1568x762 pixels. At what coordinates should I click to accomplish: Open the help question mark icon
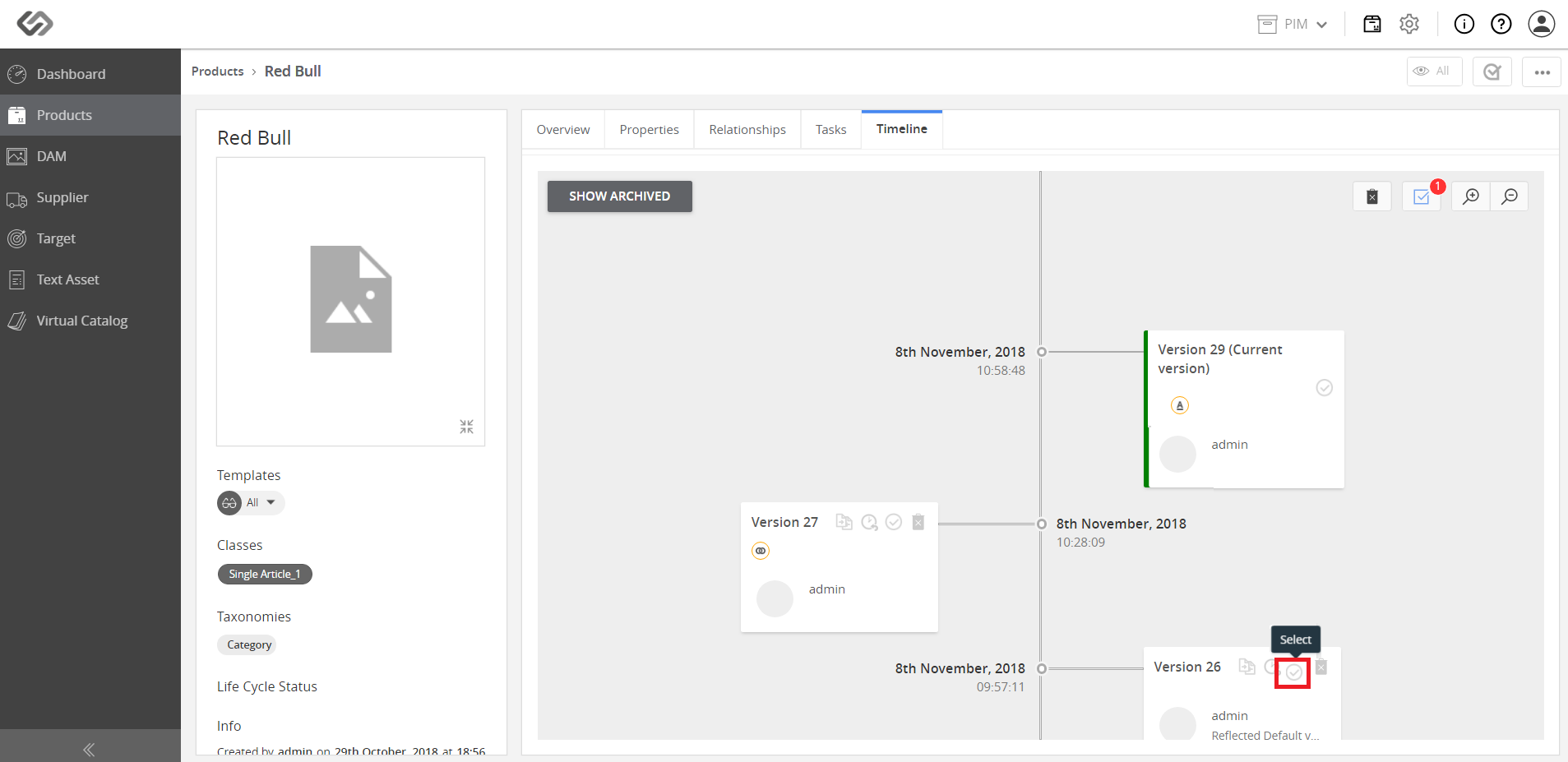tap(1501, 24)
